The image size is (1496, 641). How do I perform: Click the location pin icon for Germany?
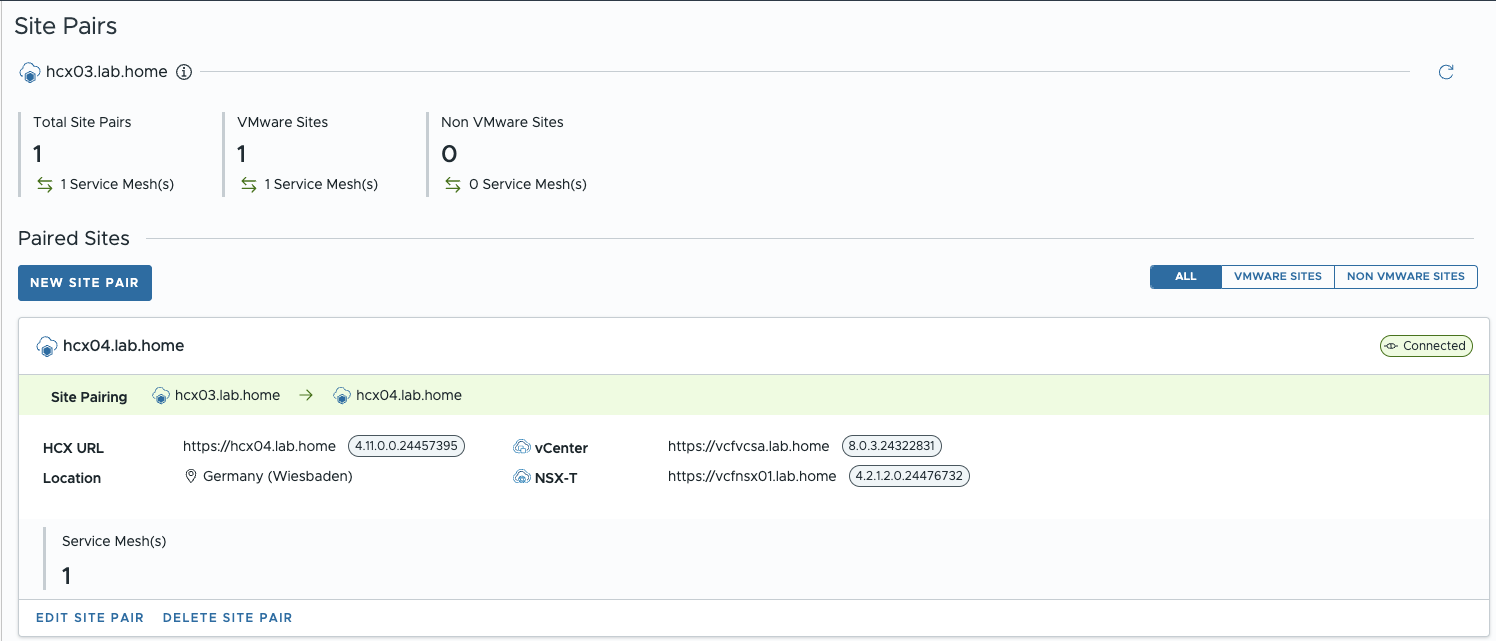[x=190, y=476]
